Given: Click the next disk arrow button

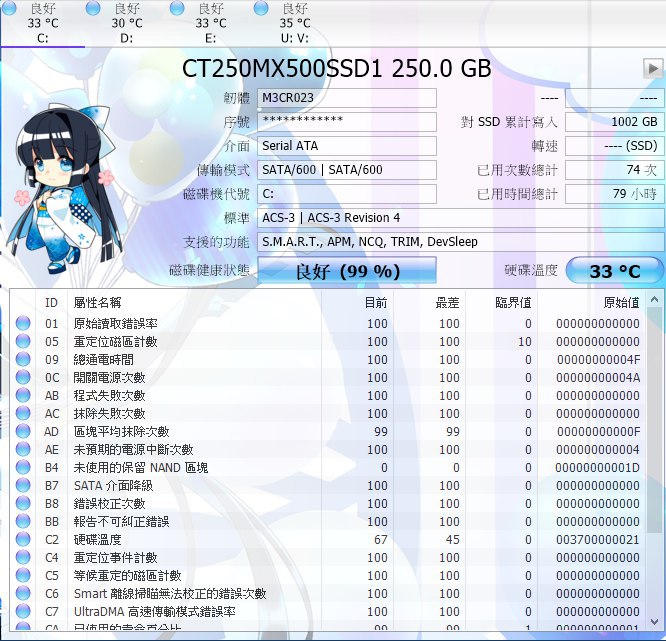Looking at the screenshot, I should pos(653,68).
